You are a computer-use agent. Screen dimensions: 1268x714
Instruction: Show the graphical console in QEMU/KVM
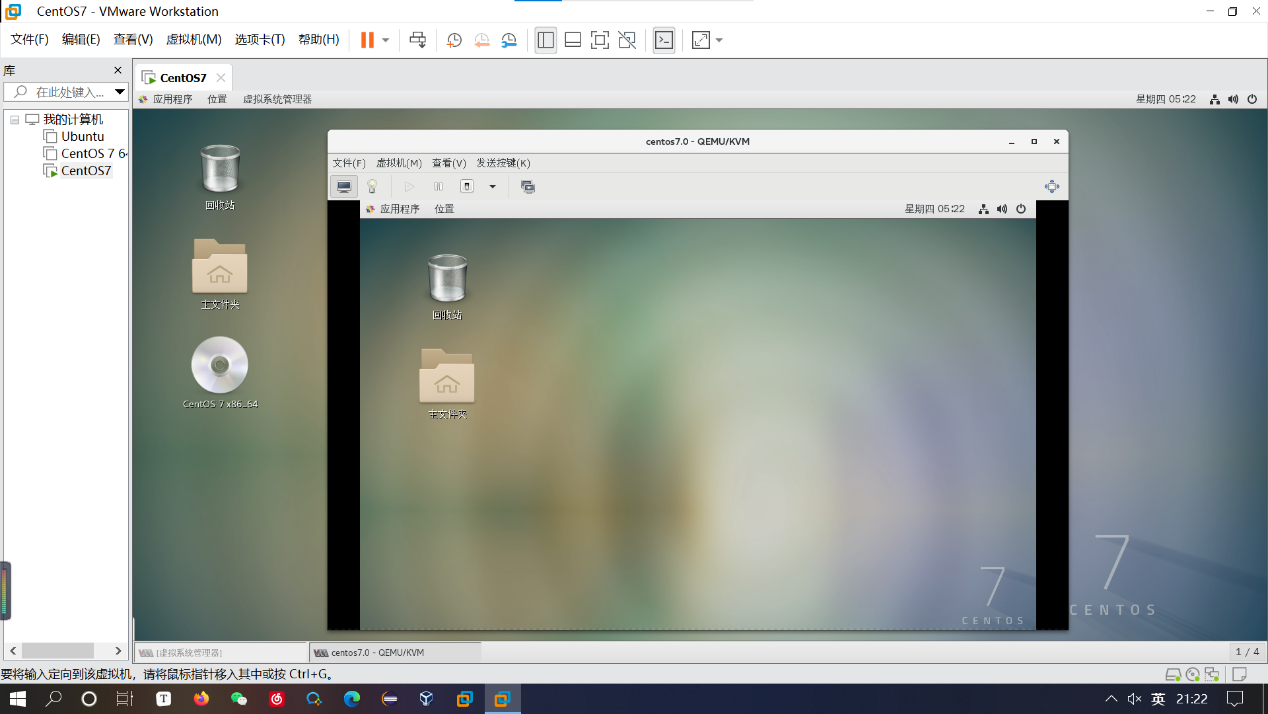click(x=344, y=186)
